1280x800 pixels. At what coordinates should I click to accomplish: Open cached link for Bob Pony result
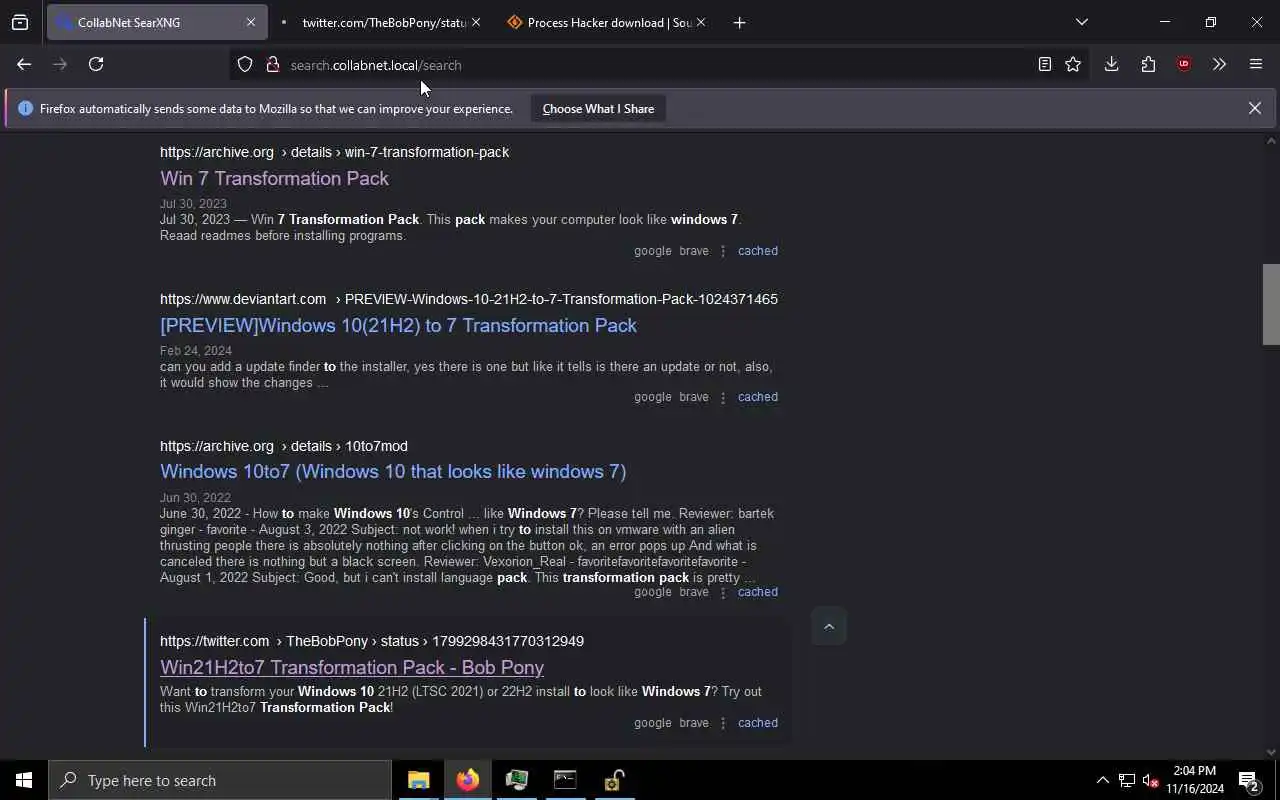[757, 723]
